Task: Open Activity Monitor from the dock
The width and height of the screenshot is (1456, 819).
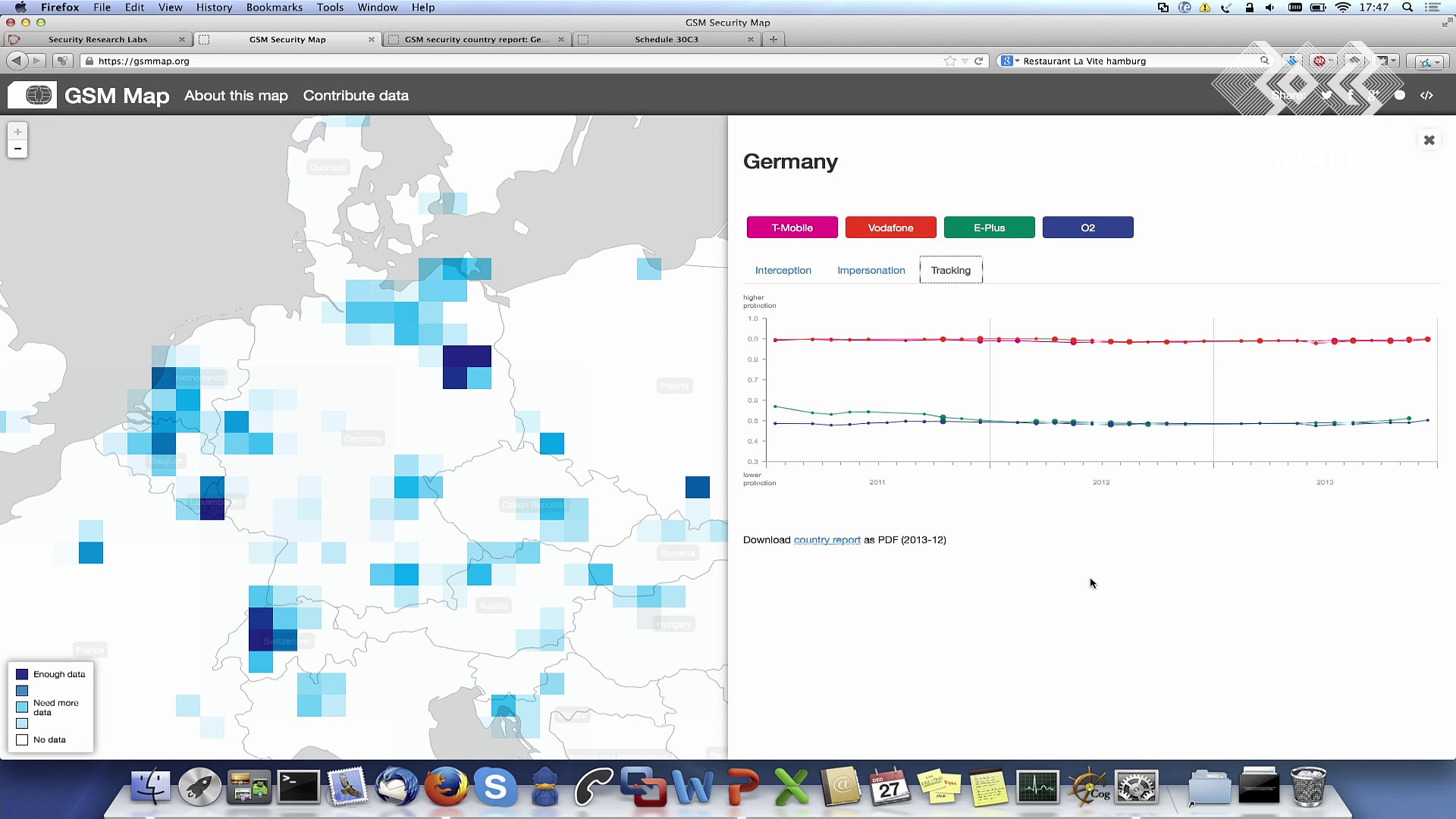Action: [1037, 787]
